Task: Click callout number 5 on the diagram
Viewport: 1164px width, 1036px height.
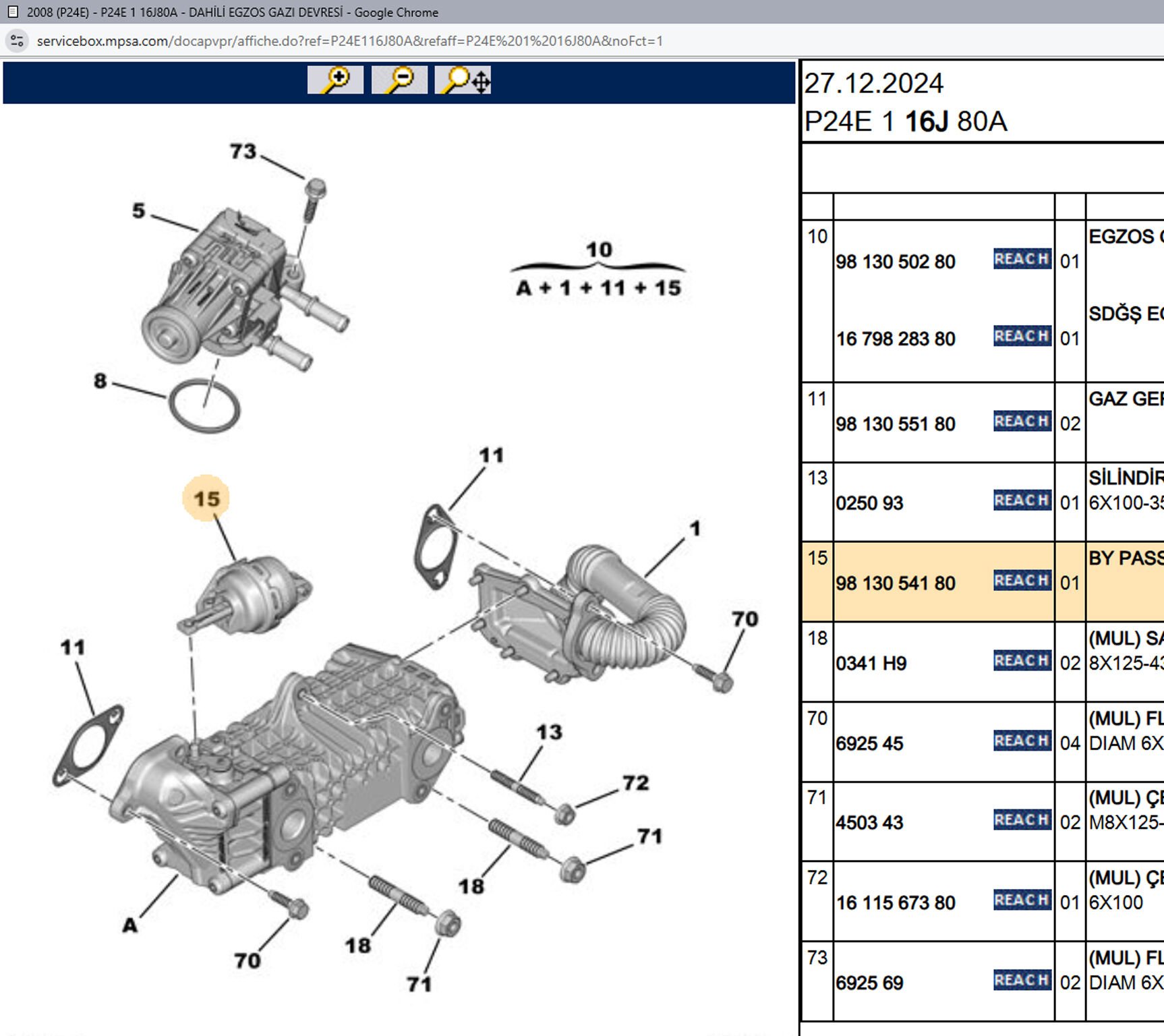Action: point(138,210)
